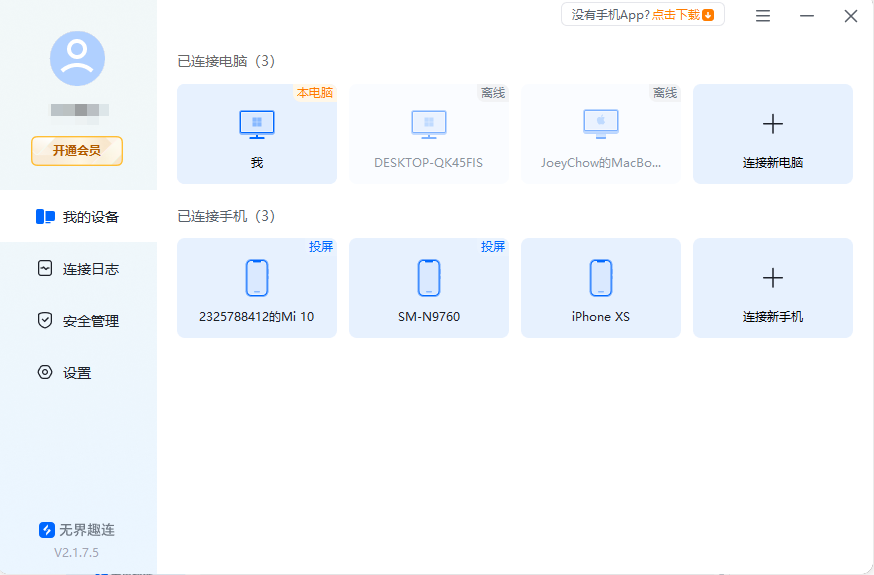874x575 pixels.
Task: Click the phone icon for iPhone XS
Action: [601, 277]
